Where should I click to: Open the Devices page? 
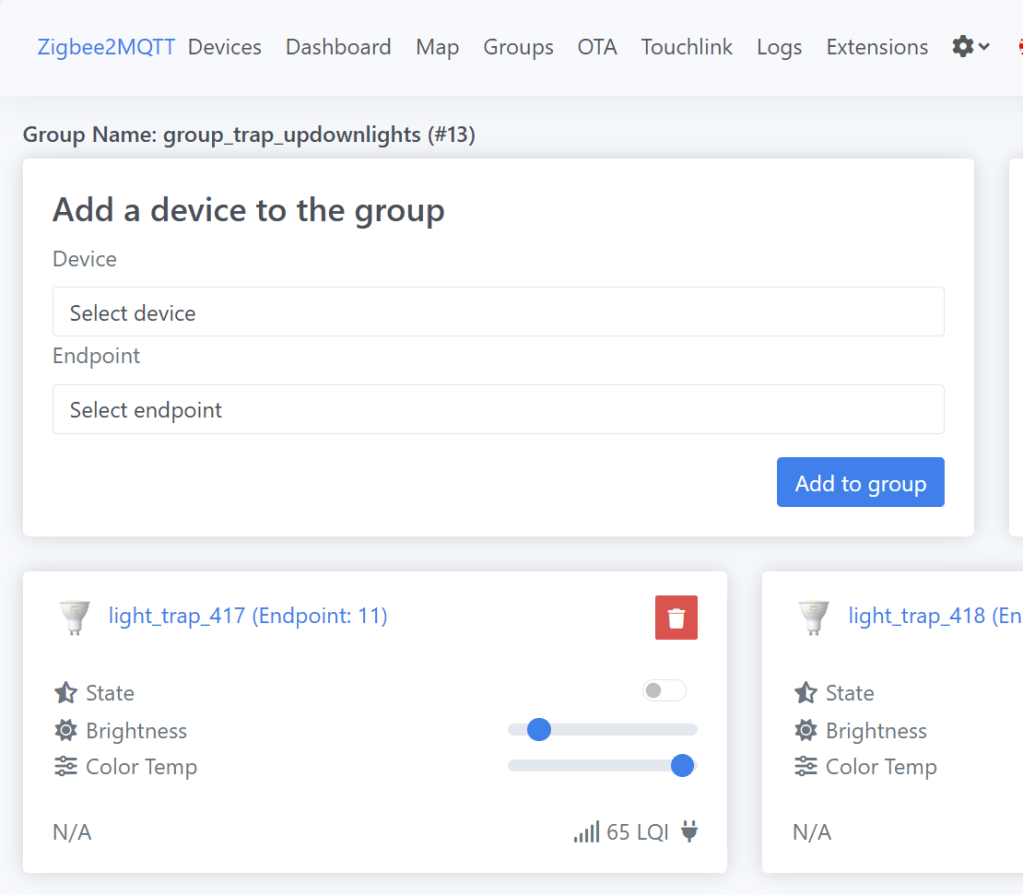tap(224, 47)
